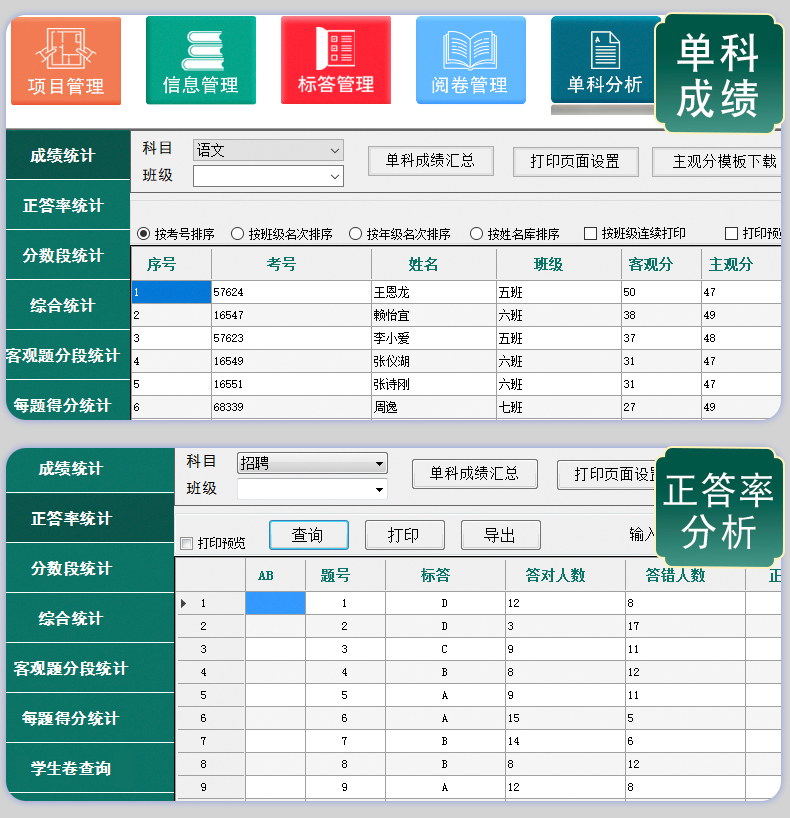The width and height of the screenshot is (790, 818).
Task: Choose 按班级名次排序 sorting option
Action: click(x=238, y=234)
